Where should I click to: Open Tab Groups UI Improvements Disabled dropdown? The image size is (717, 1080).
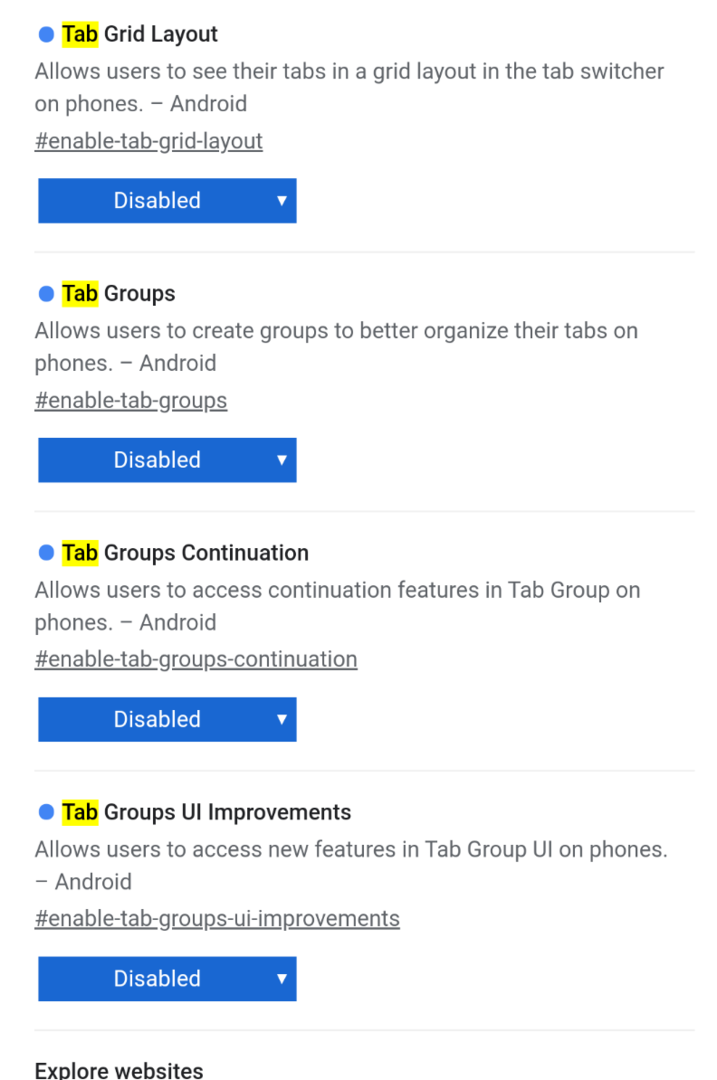(x=167, y=979)
